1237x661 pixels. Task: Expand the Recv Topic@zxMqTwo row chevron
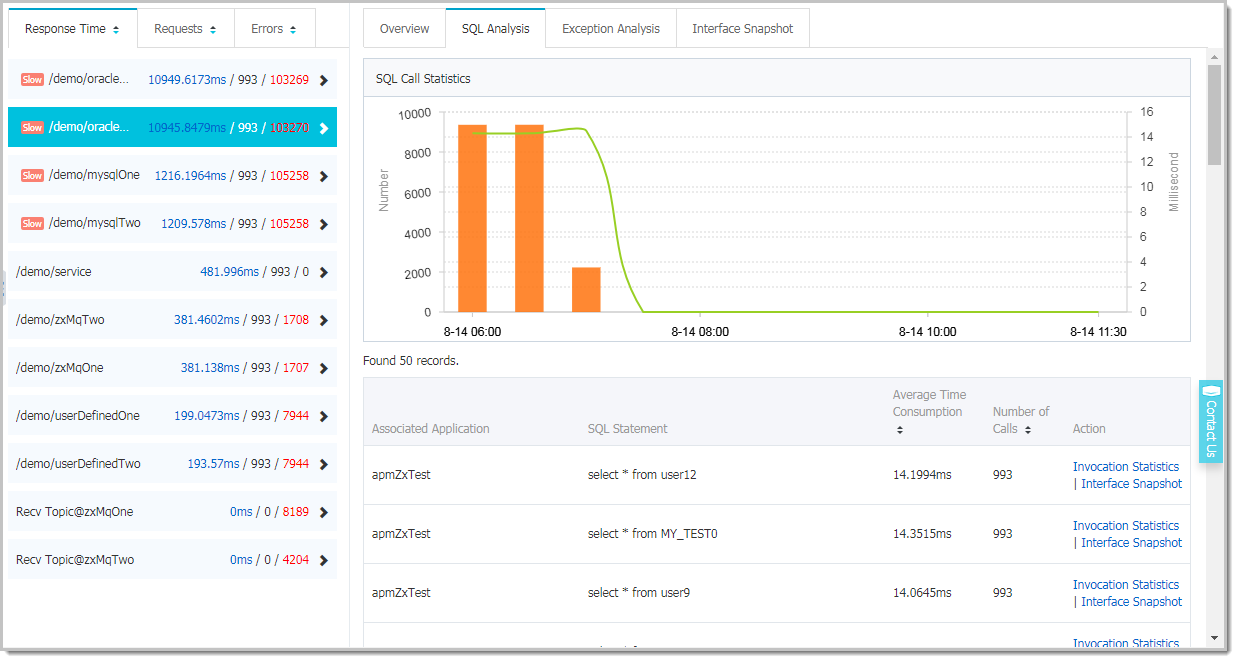click(323, 560)
